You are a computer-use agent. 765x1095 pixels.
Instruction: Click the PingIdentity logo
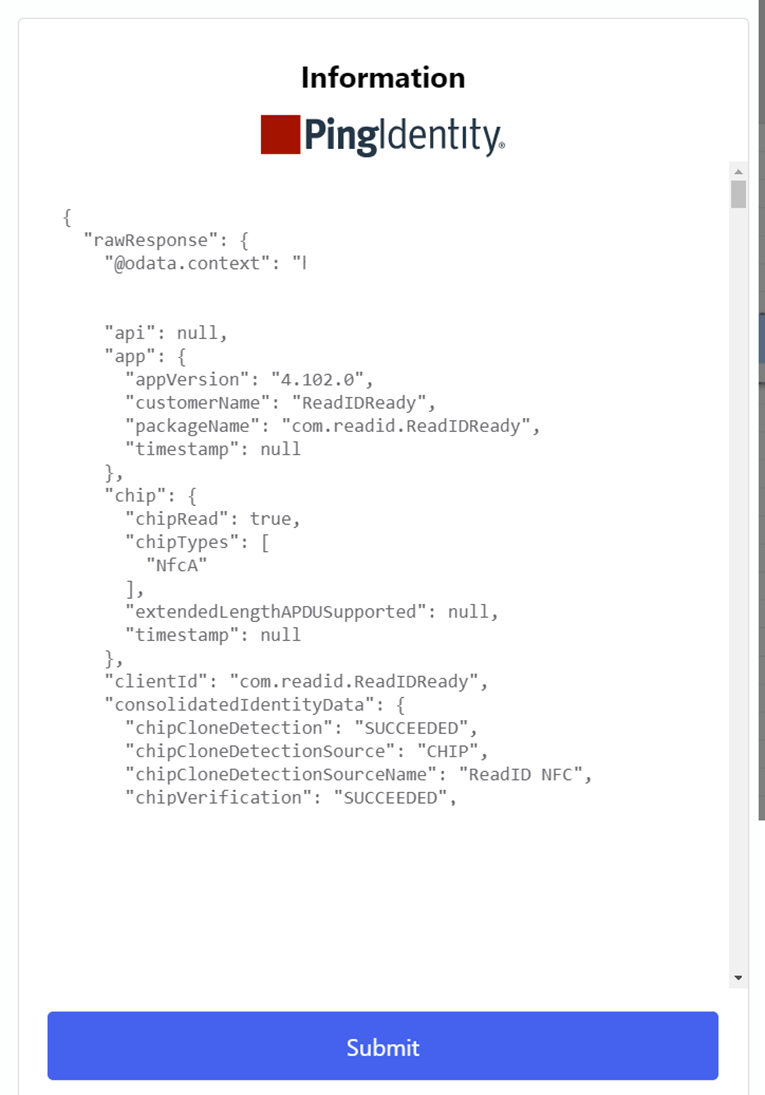(383, 135)
